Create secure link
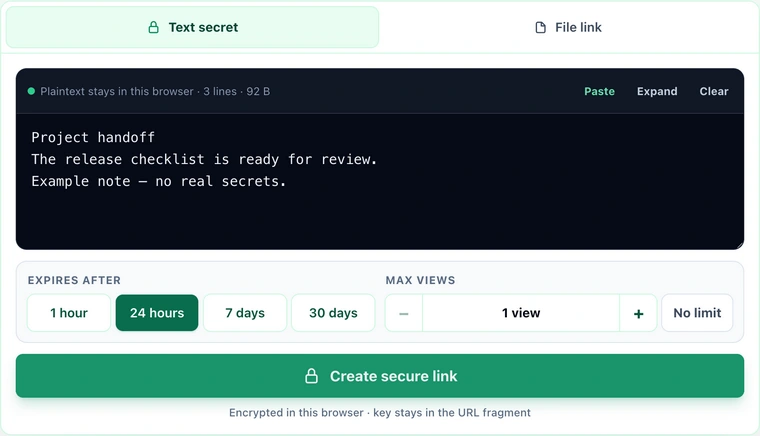 pyautogui.click(x=380, y=376)
